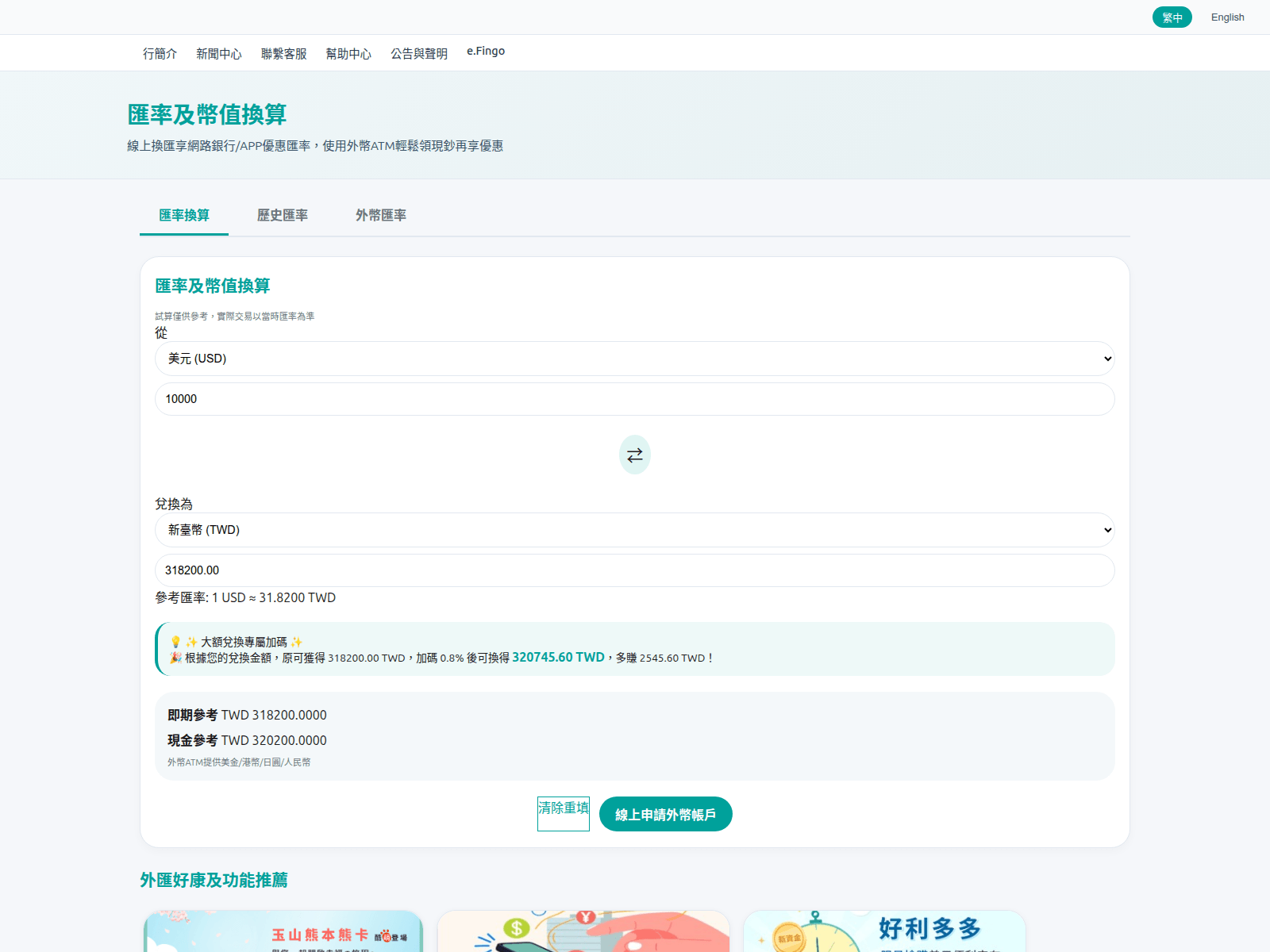Switch language to 繁中

[x=1172, y=17]
